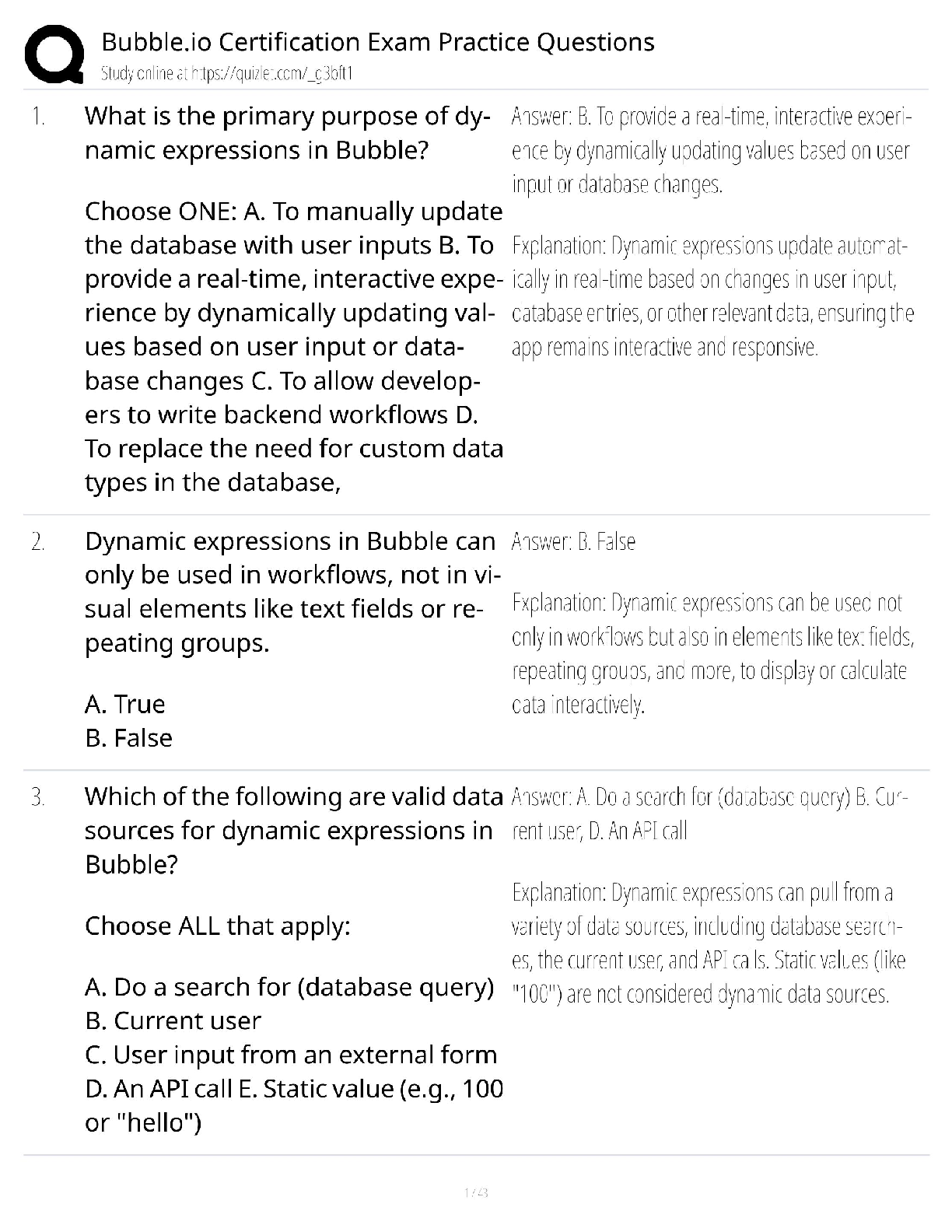This screenshot has height=1232, width=952.
Task: Click the 'Choose ONE' options paragraph
Action: (x=294, y=347)
